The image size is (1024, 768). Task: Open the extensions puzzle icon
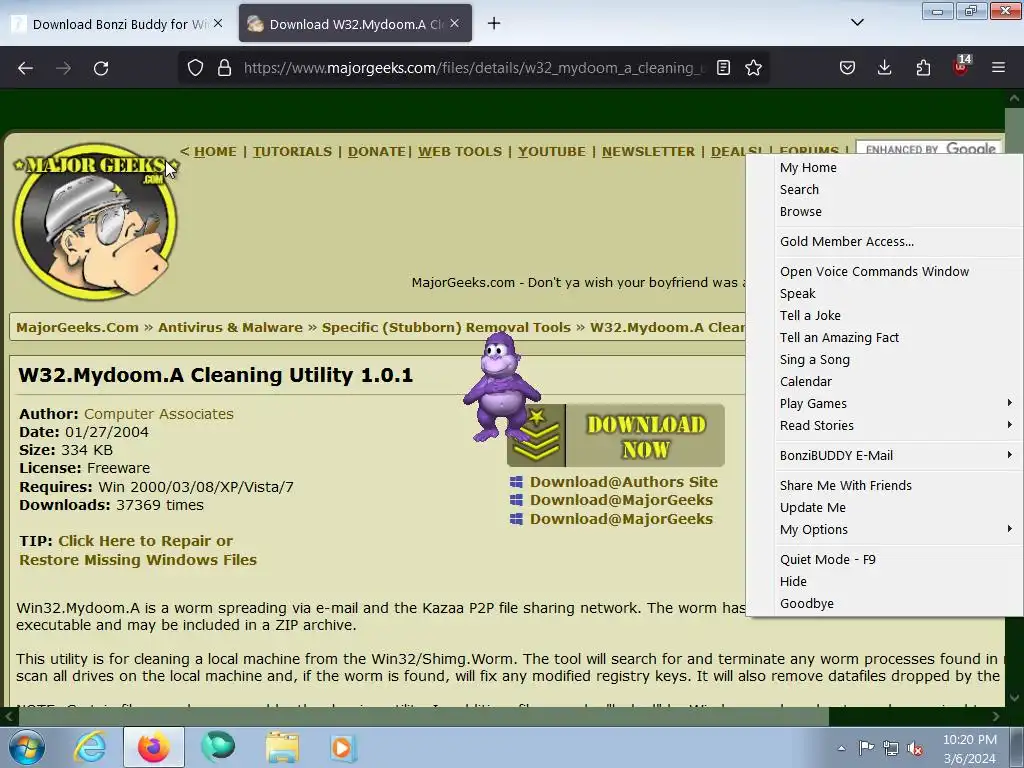pyautogui.click(x=923, y=68)
